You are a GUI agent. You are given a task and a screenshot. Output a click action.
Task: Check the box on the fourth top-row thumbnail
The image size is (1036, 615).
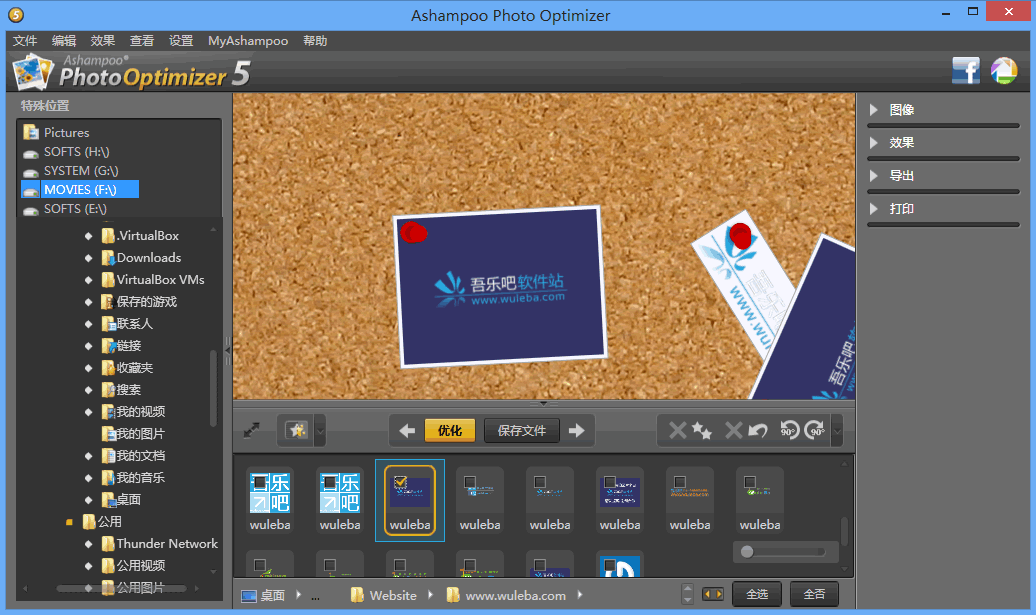coord(470,482)
